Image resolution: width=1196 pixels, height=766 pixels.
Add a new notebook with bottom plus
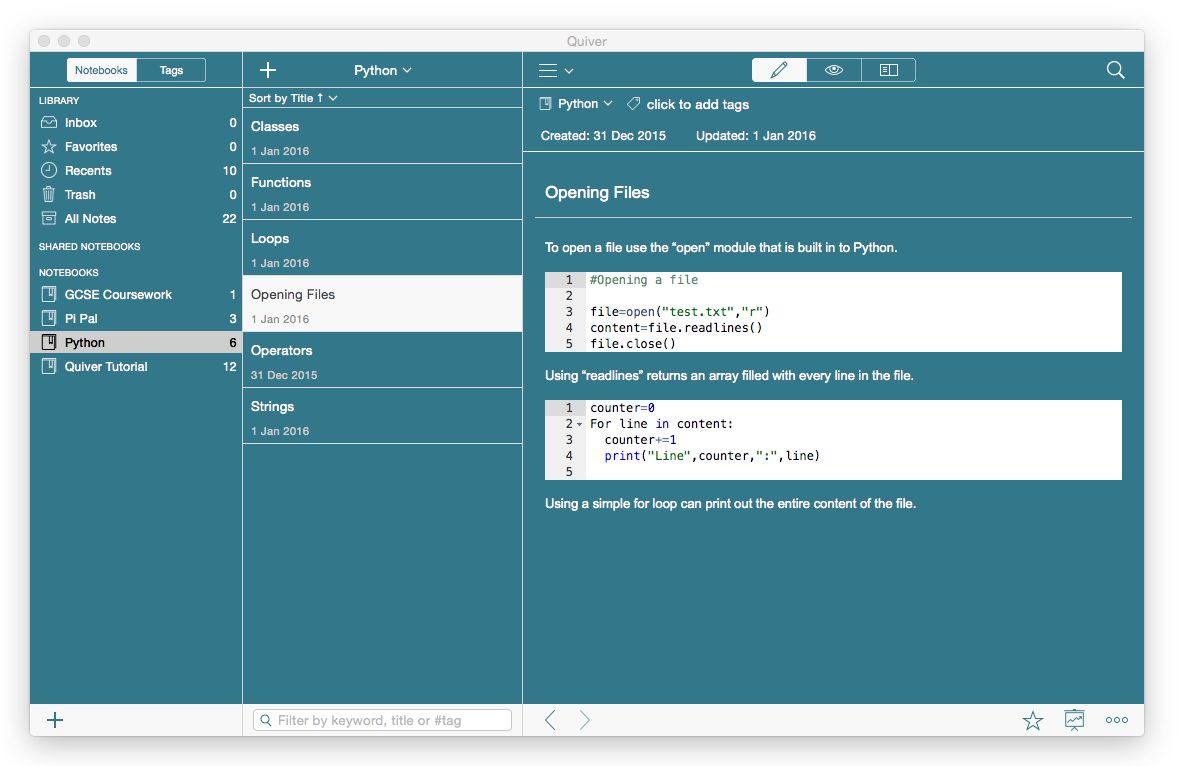coord(55,720)
